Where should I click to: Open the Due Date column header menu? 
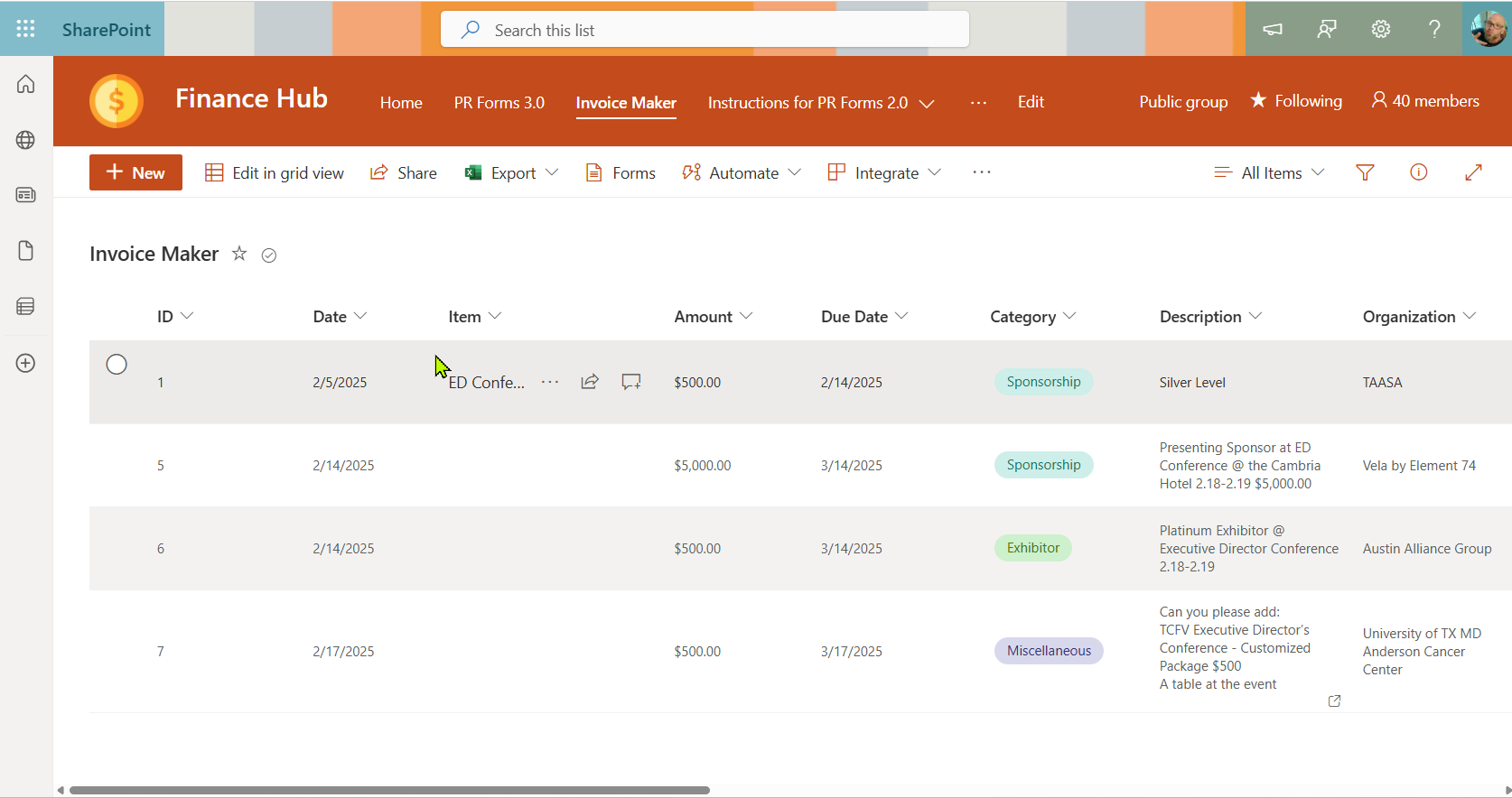tap(864, 316)
